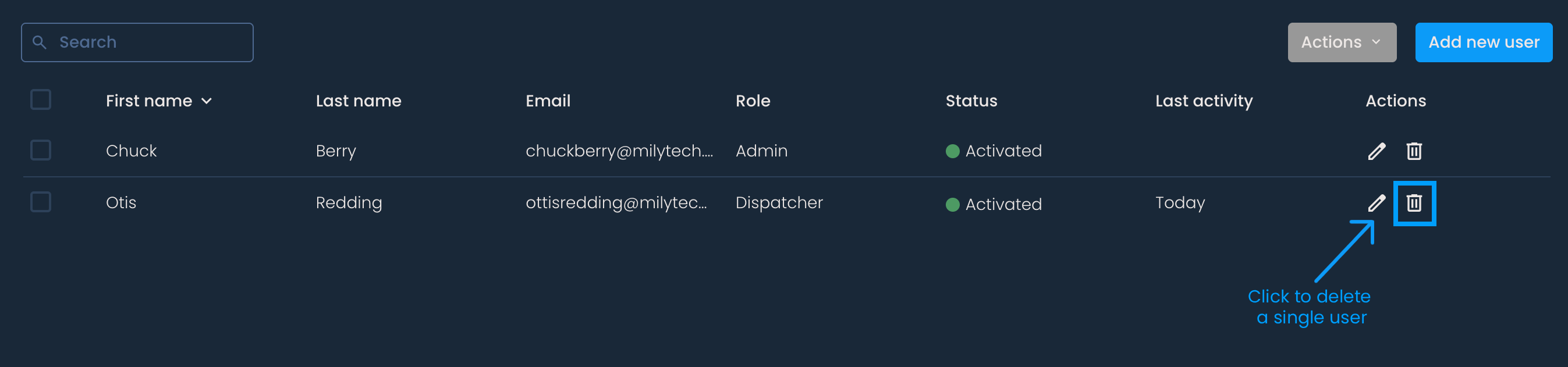This screenshot has height=367, width=1568.
Task: Click the edit pencil icon for Chuck Berry
Action: pos(1377,151)
